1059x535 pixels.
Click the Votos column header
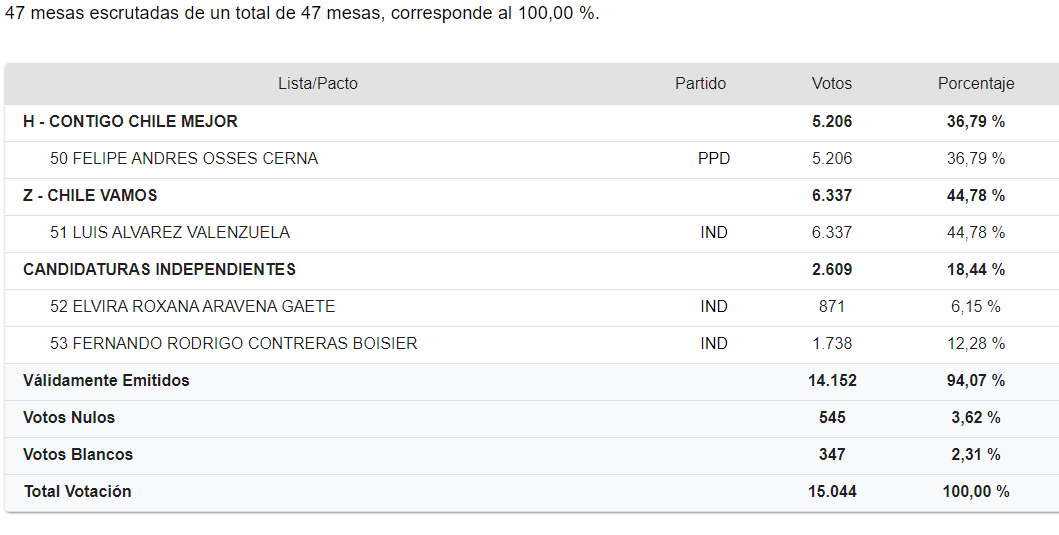point(831,84)
